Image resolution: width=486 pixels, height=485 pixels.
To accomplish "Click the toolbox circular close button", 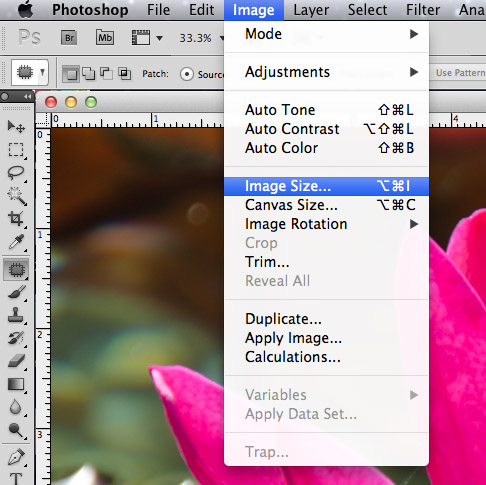I will coord(5,97).
